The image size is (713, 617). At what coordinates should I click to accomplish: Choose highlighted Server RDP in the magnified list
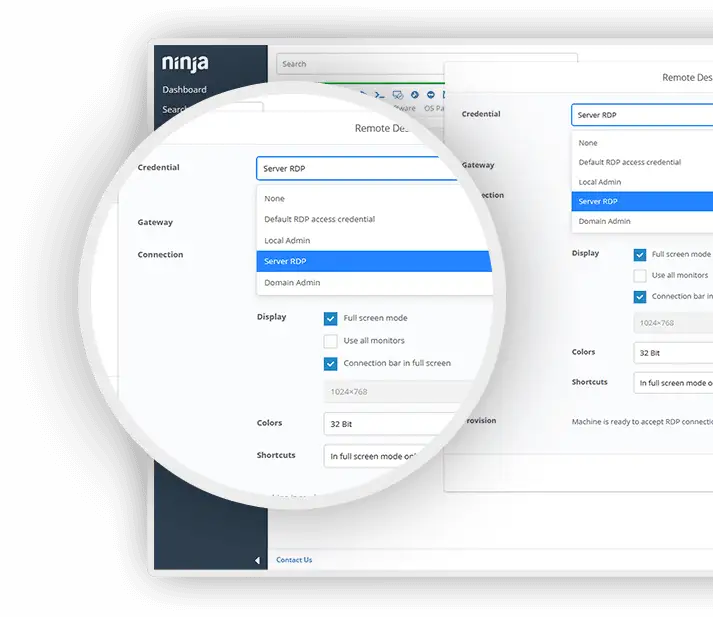pyautogui.click(x=374, y=261)
